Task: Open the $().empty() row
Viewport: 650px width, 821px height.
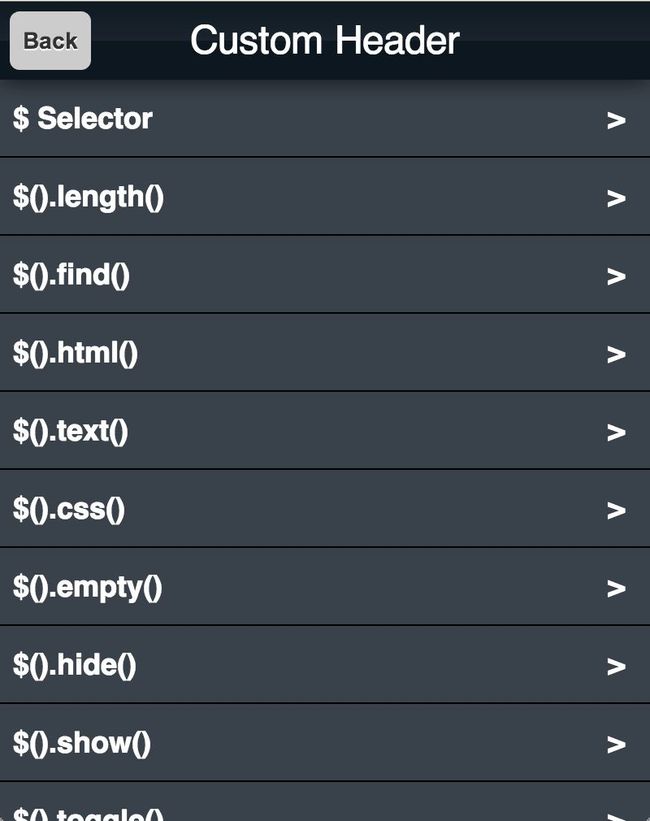Action: click(x=325, y=586)
